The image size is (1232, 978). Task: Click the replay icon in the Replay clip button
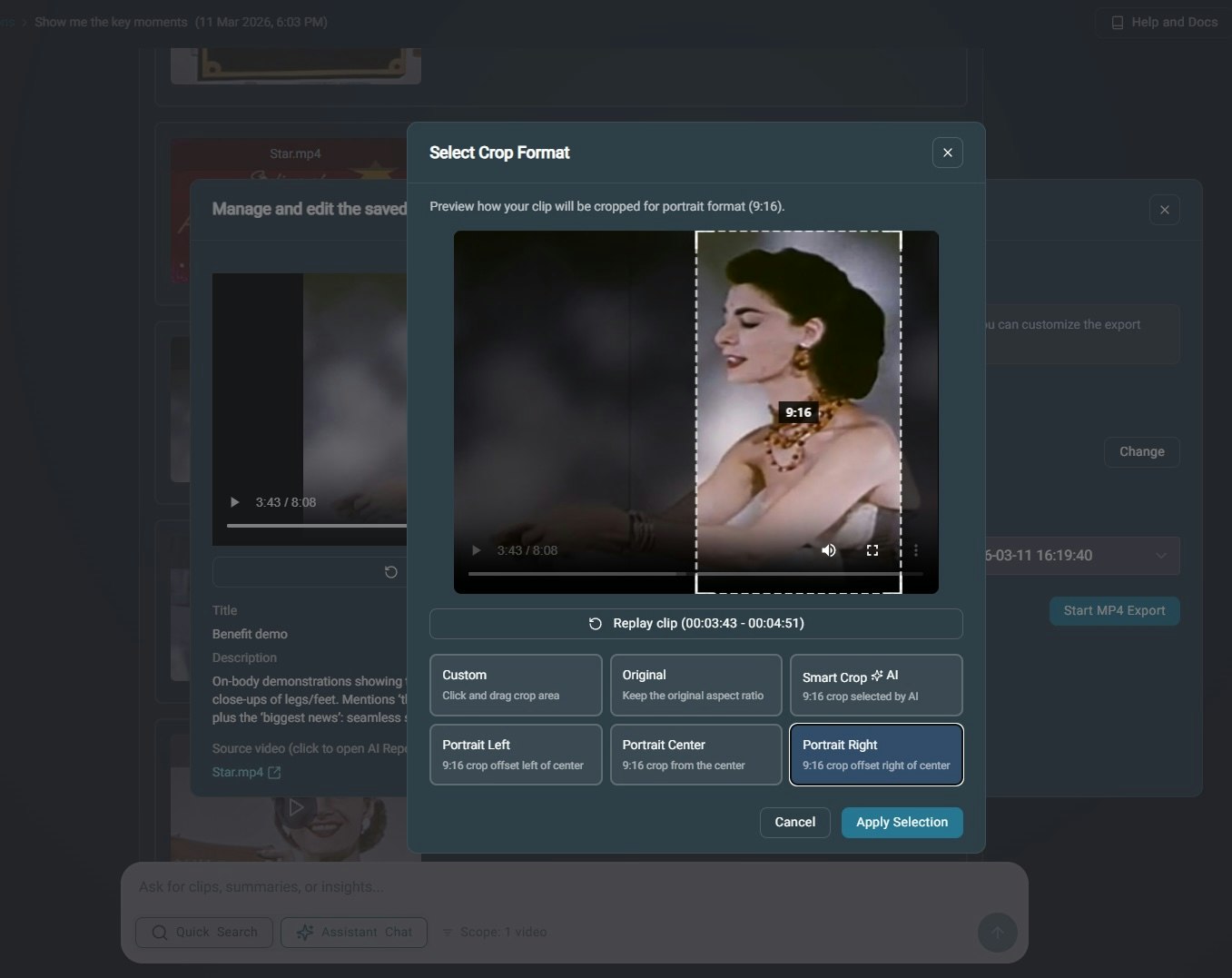[596, 624]
